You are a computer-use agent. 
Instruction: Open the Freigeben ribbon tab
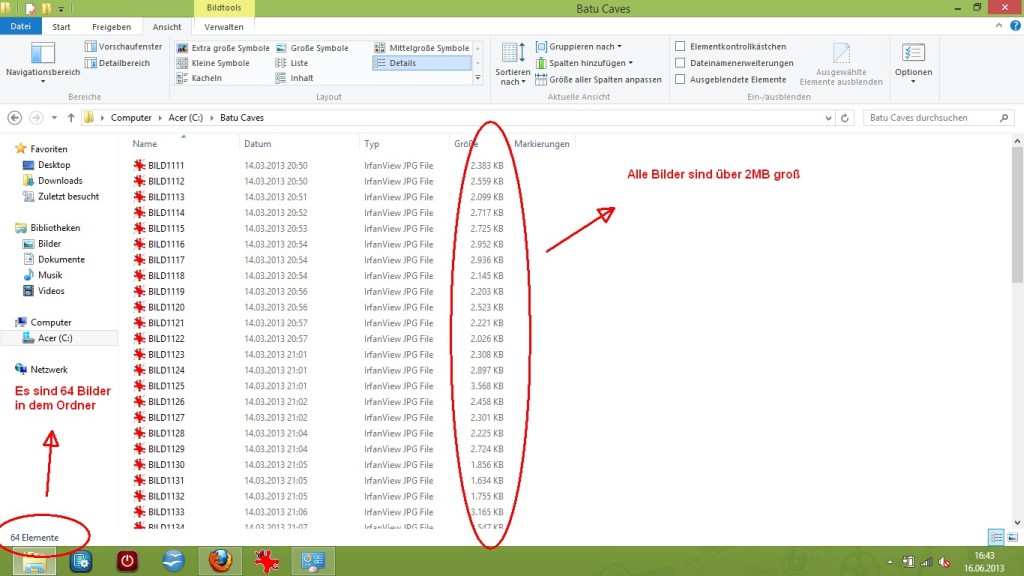111,27
